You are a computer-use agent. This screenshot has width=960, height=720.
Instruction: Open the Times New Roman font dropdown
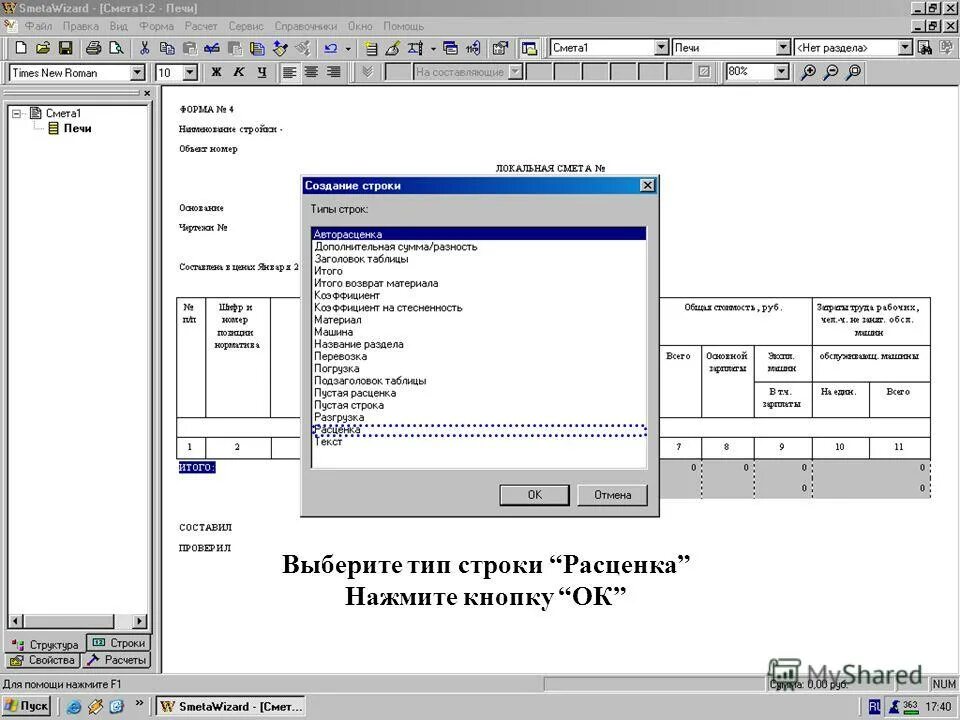tap(138, 73)
